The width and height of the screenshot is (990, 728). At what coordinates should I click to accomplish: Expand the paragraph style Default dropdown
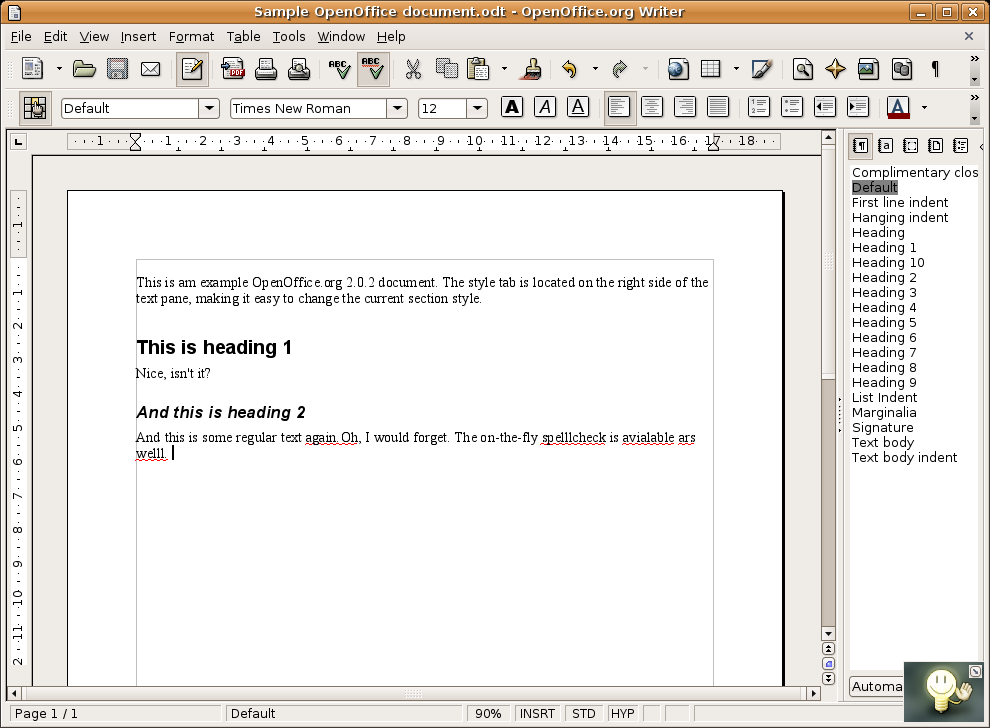pos(209,108)
